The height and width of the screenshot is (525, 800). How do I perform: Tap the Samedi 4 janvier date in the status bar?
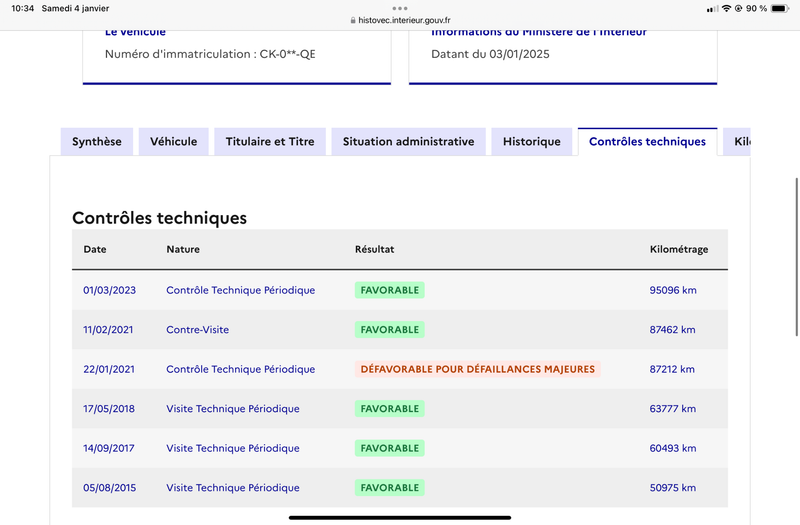75,8
